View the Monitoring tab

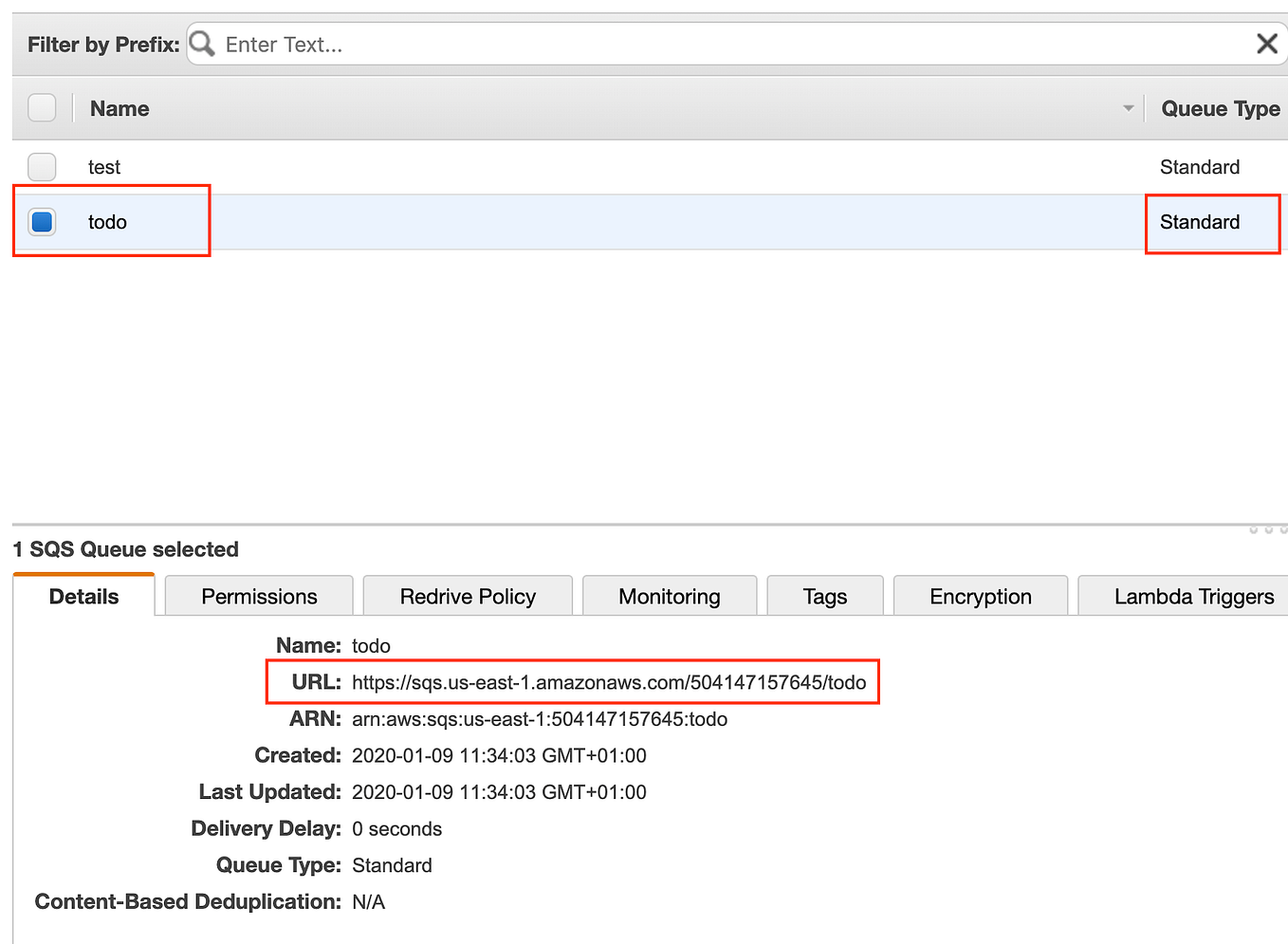coord(669,596)
